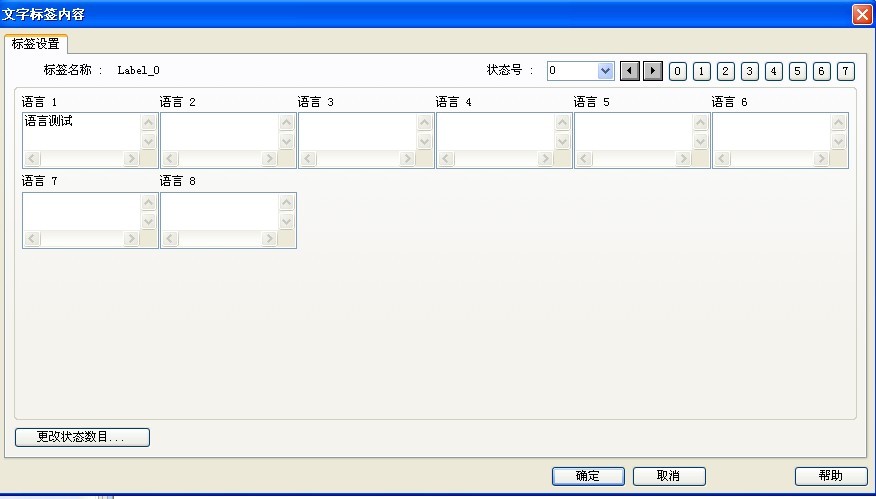Select state number 1 button
876x499 pixels.
(702, 71)
